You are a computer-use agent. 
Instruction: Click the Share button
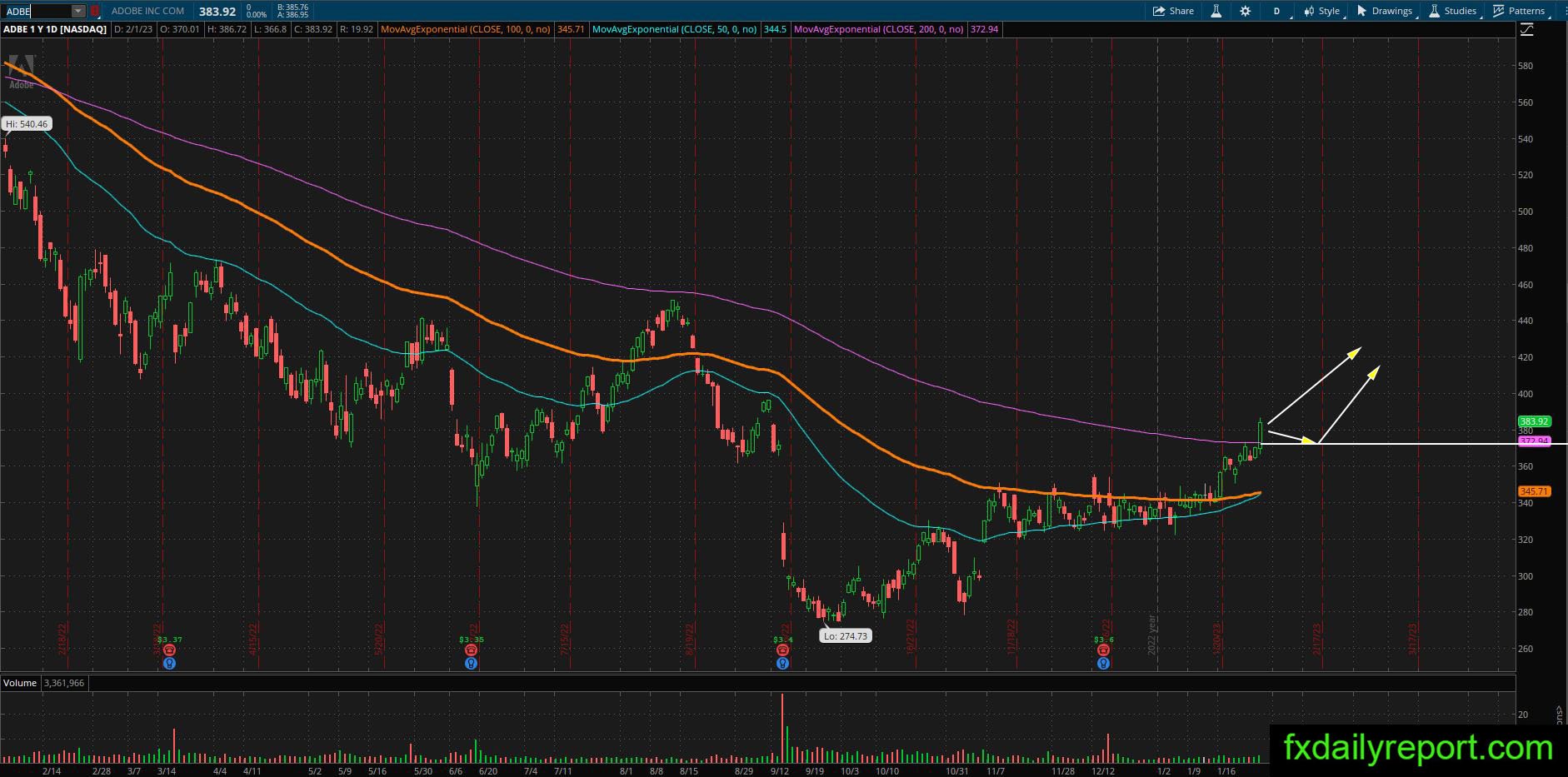[x=1173, y=11]
